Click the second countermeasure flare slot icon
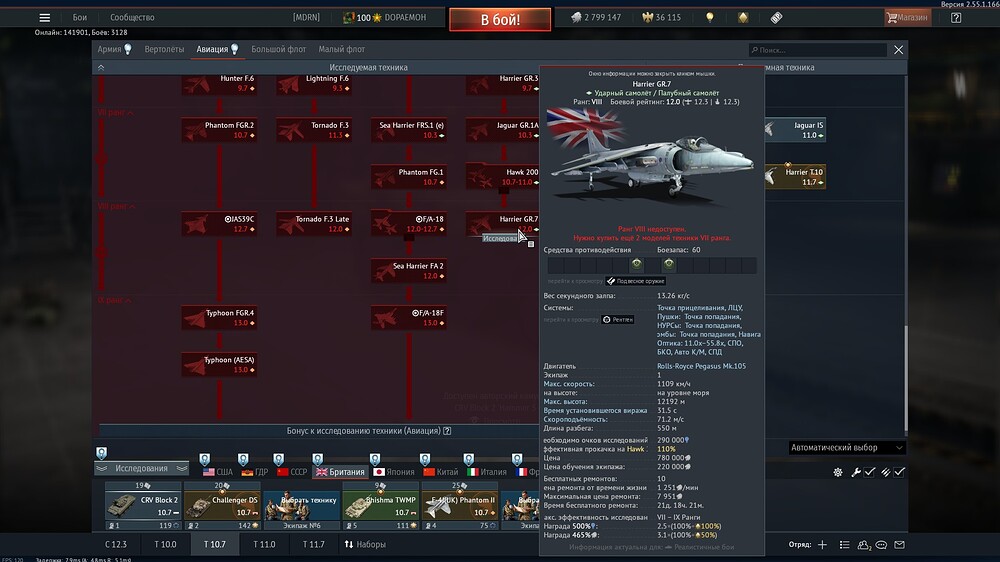 668,264
